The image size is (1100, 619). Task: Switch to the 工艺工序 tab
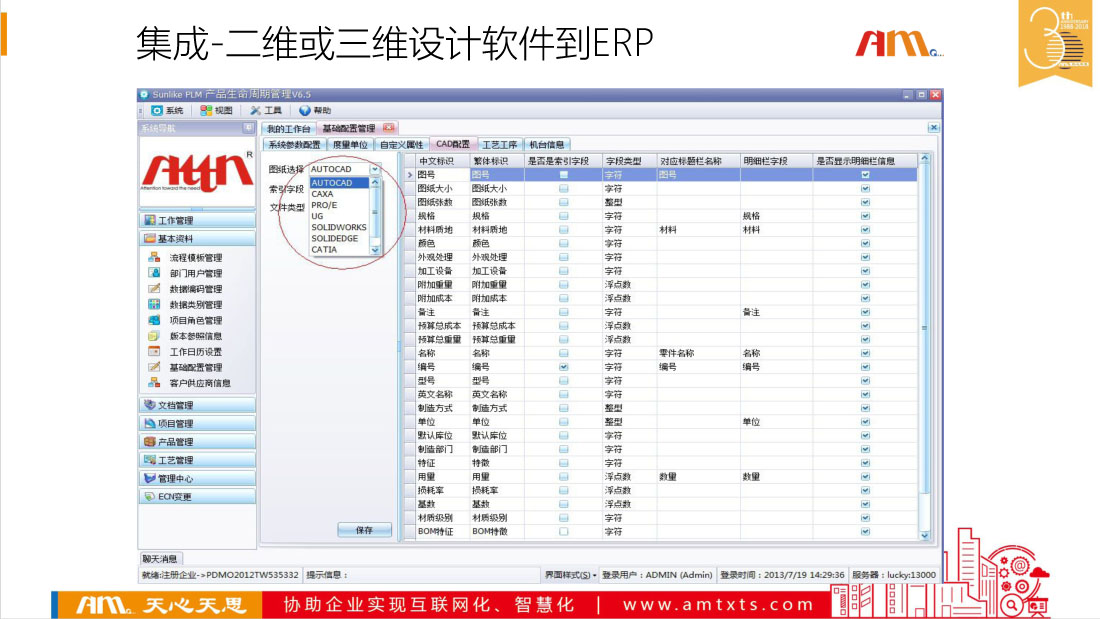coord(499,144)
